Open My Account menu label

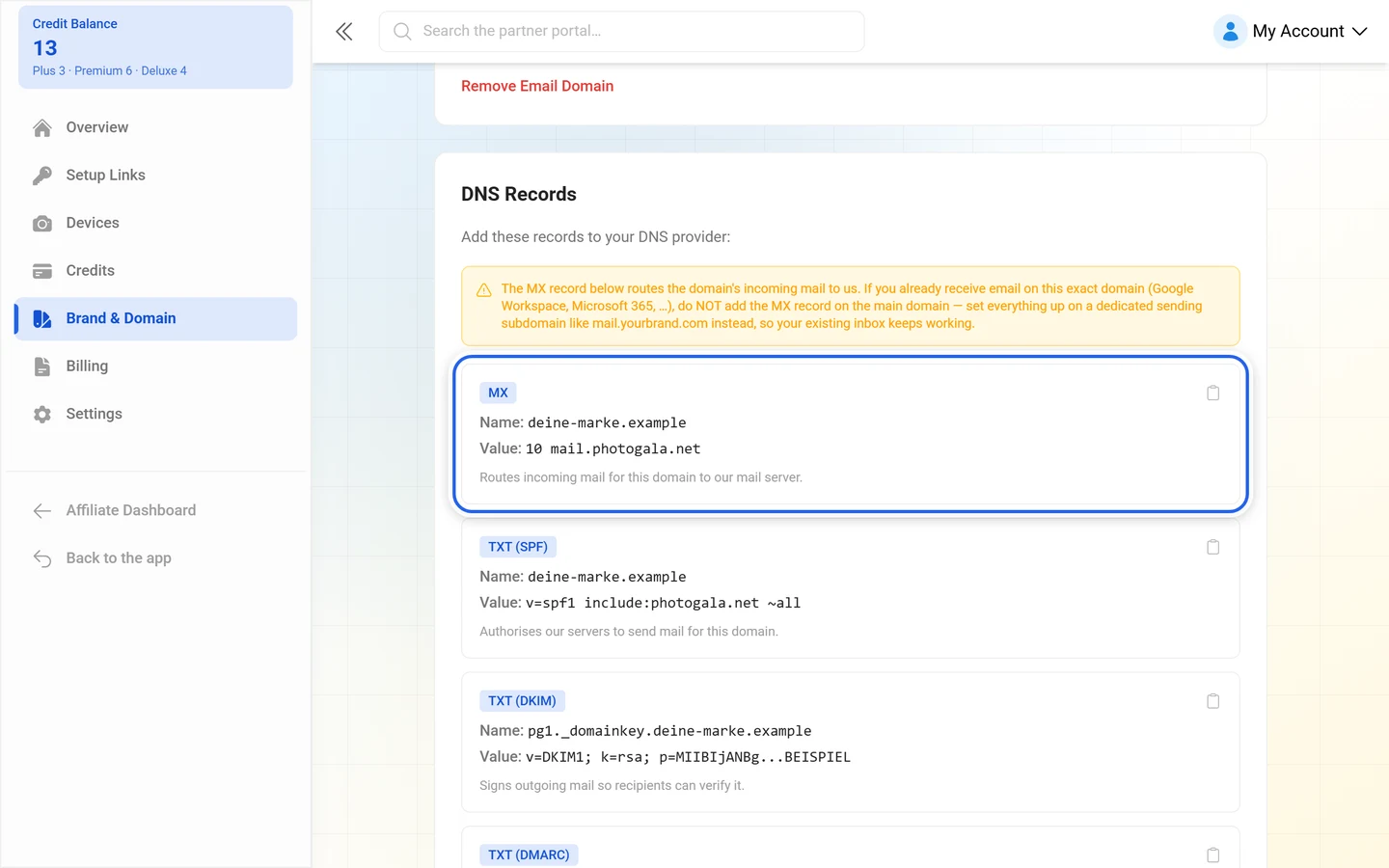1297,32
